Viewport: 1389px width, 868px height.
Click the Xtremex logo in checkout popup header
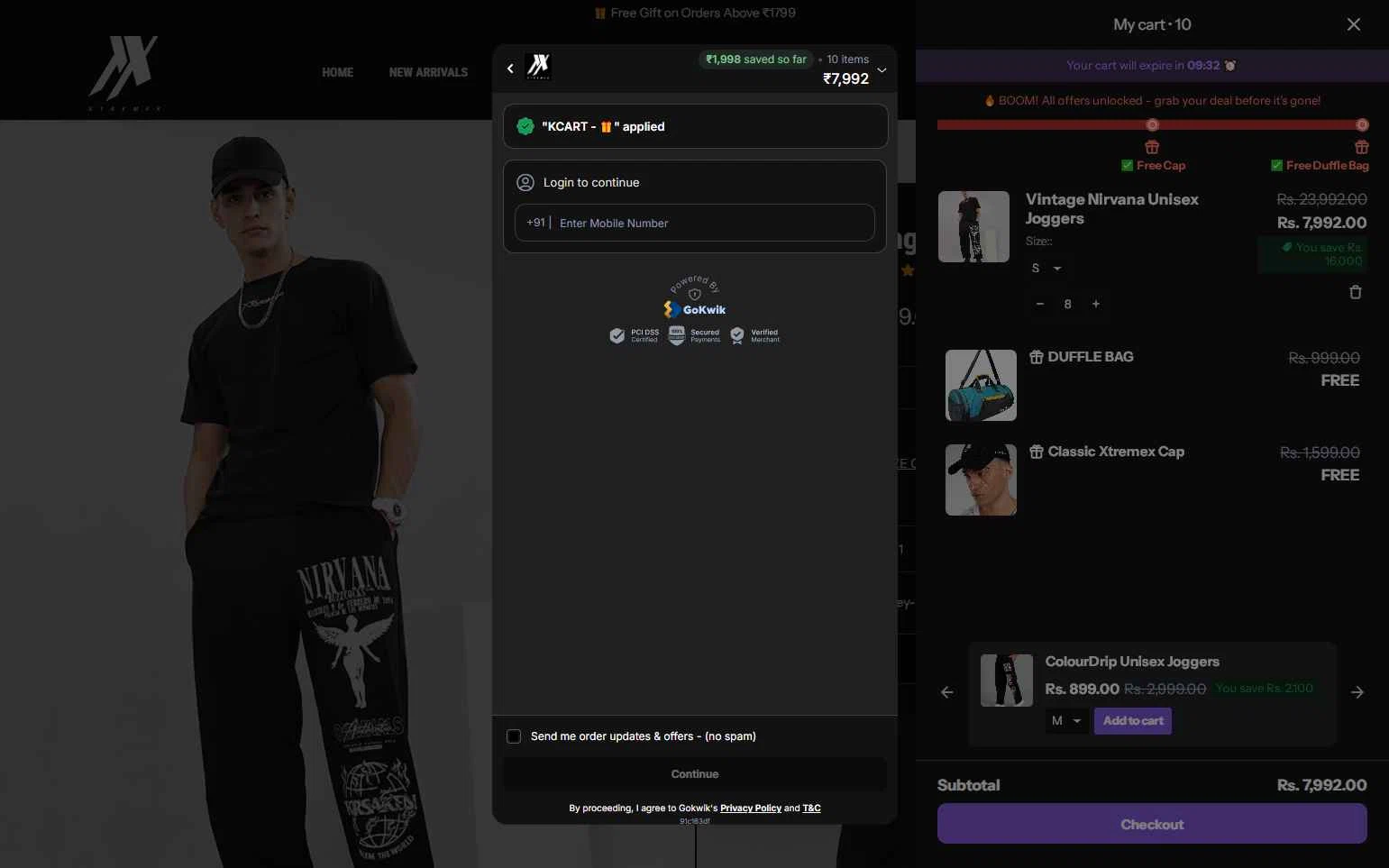click(x=538, y=67)
